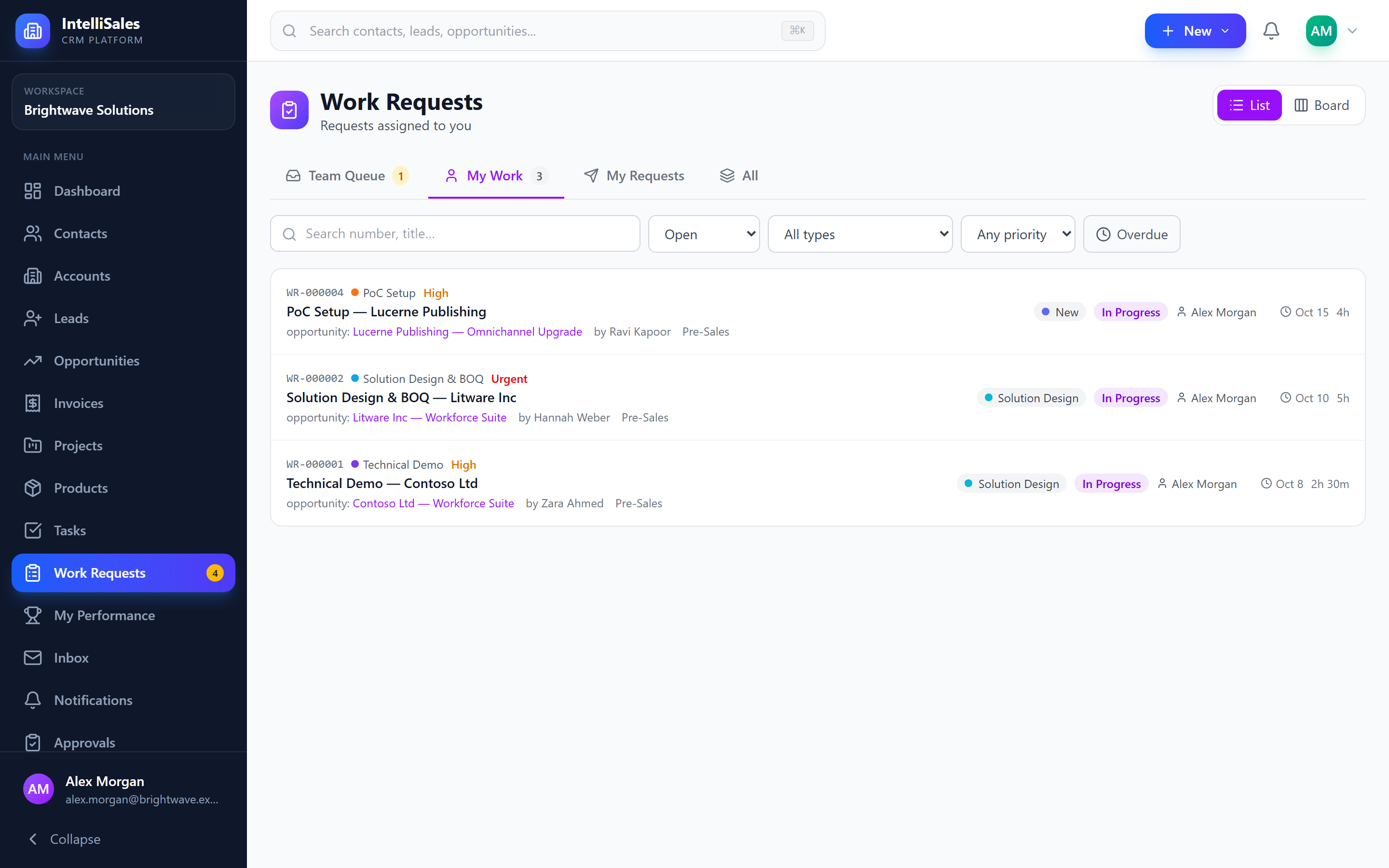Screen dimensions: 1389x868
Task: Click the New stage badge on WR-000004
Action: tap(1060, 312)
